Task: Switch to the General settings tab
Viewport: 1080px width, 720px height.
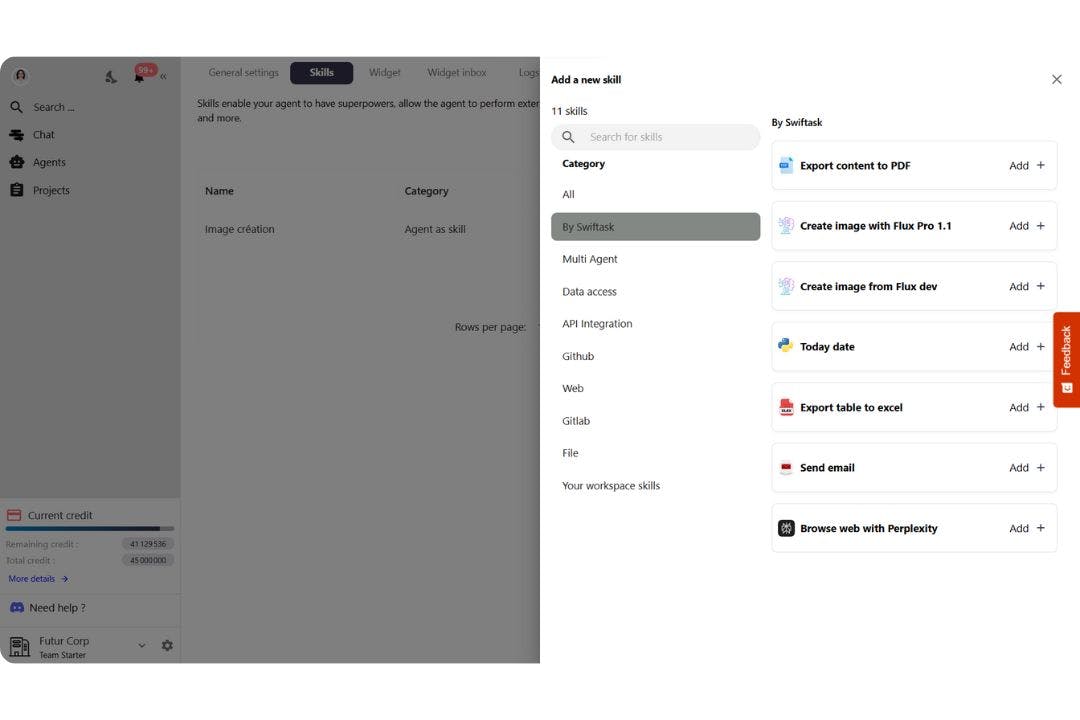Action: click(243, 72)
